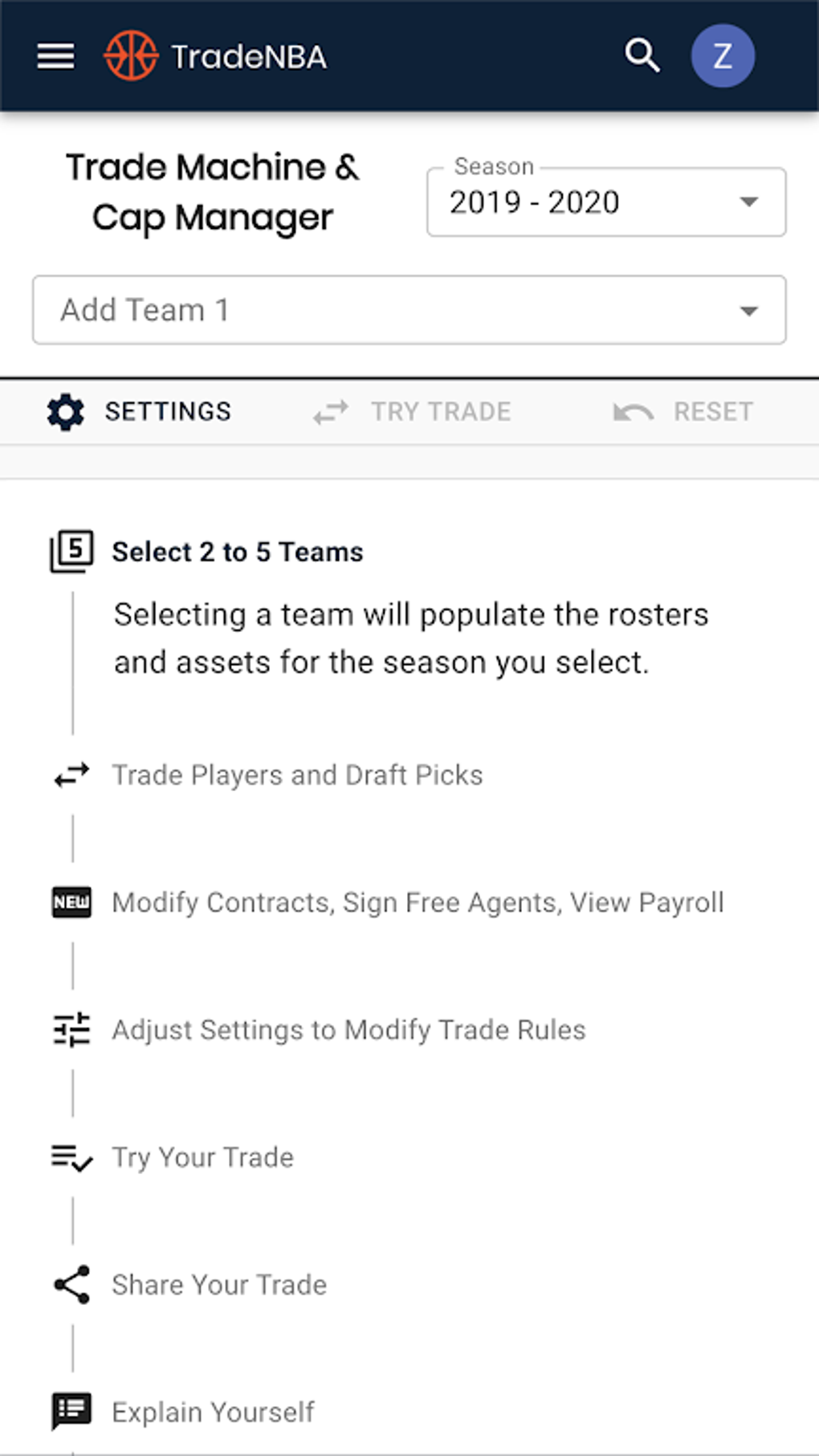This screenshot has width=819, height=1456.
Task: Click the Settings gear icon
Action: click(65, 412)
